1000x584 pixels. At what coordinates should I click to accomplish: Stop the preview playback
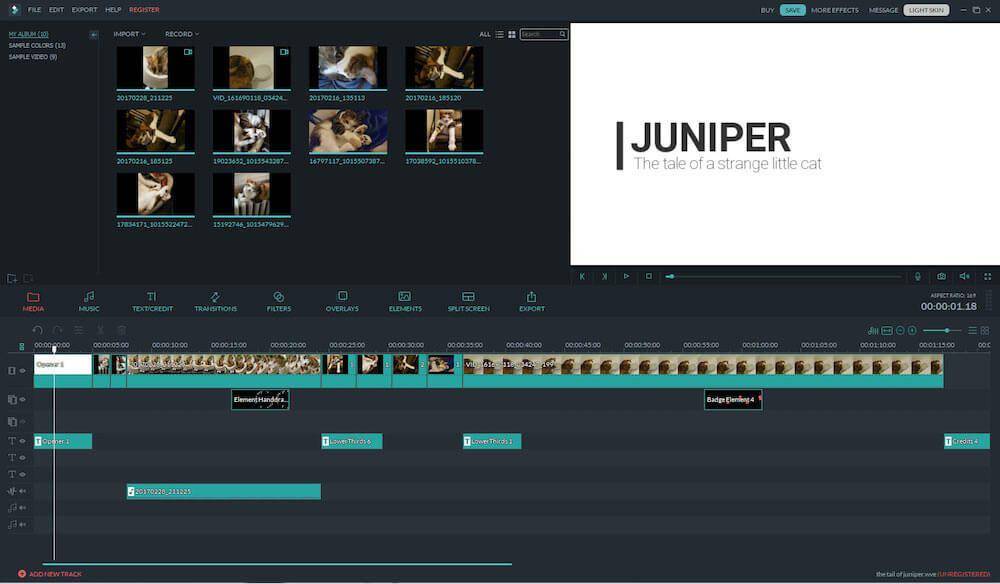649,277
